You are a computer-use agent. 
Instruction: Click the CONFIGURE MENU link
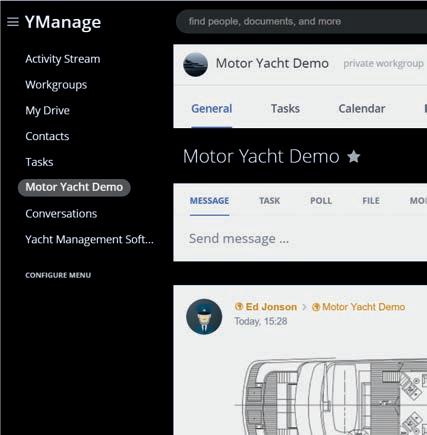click(58, 275)
